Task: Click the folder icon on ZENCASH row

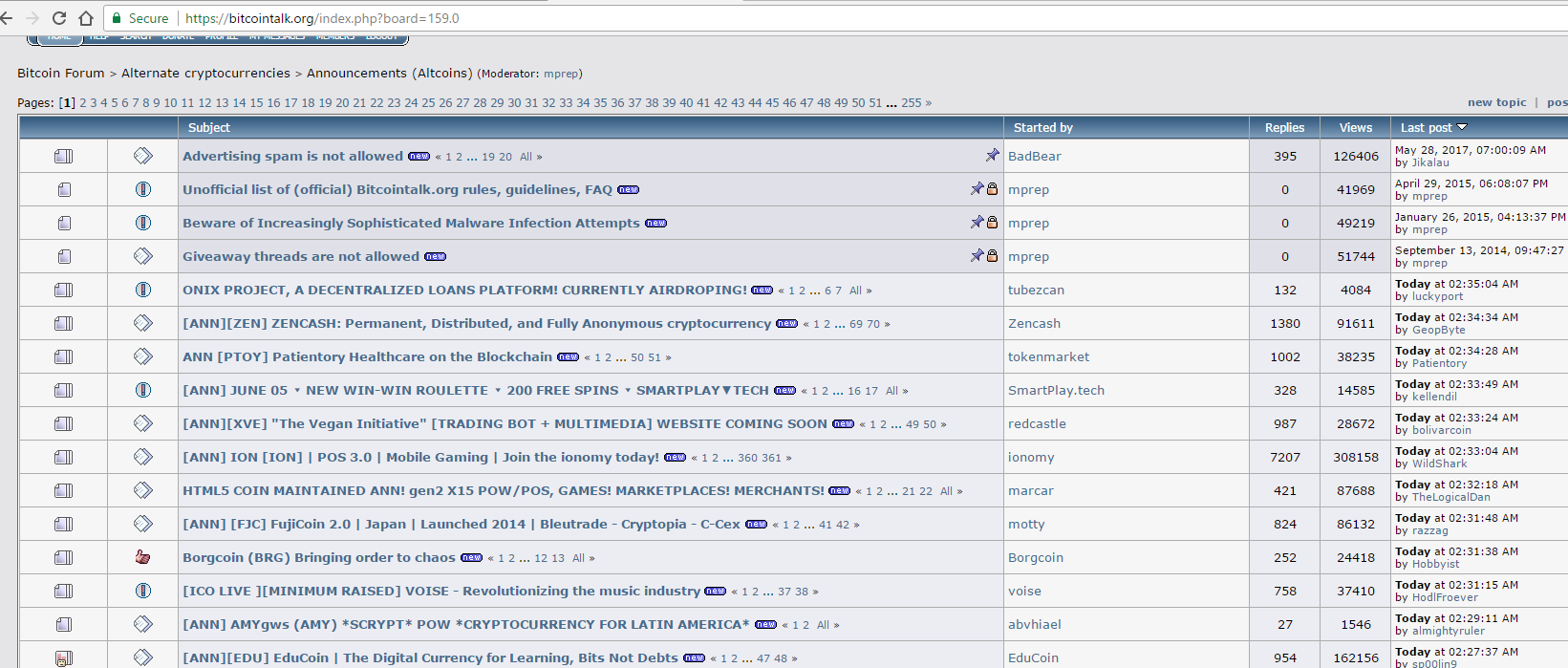Action: point(64,323)
